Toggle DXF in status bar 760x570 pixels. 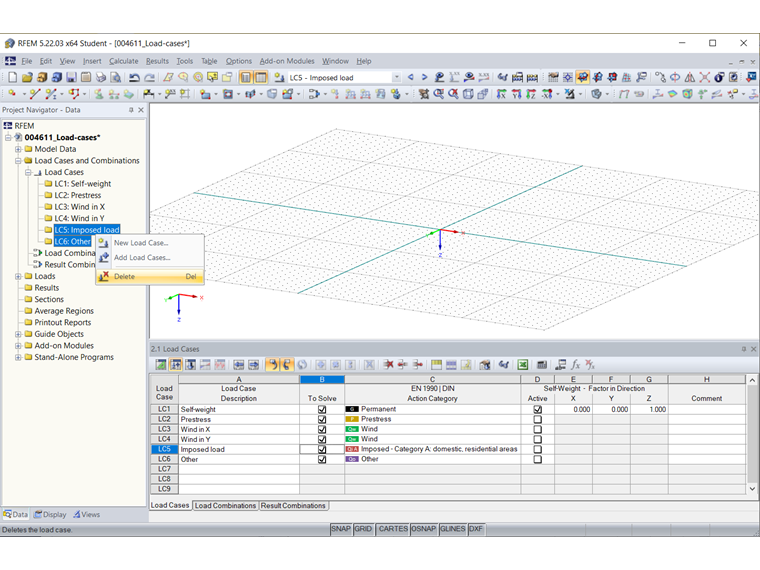click(x=476, y=529)
